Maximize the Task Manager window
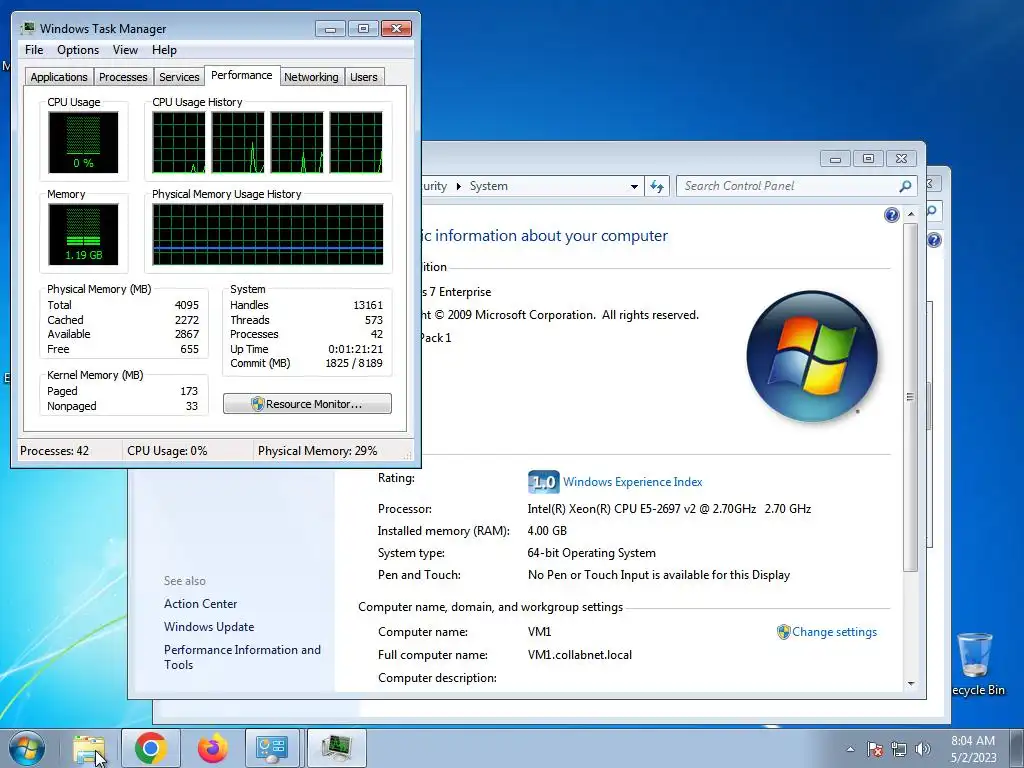The height and width of the screenshot is (768, 1024). [363, 29]
